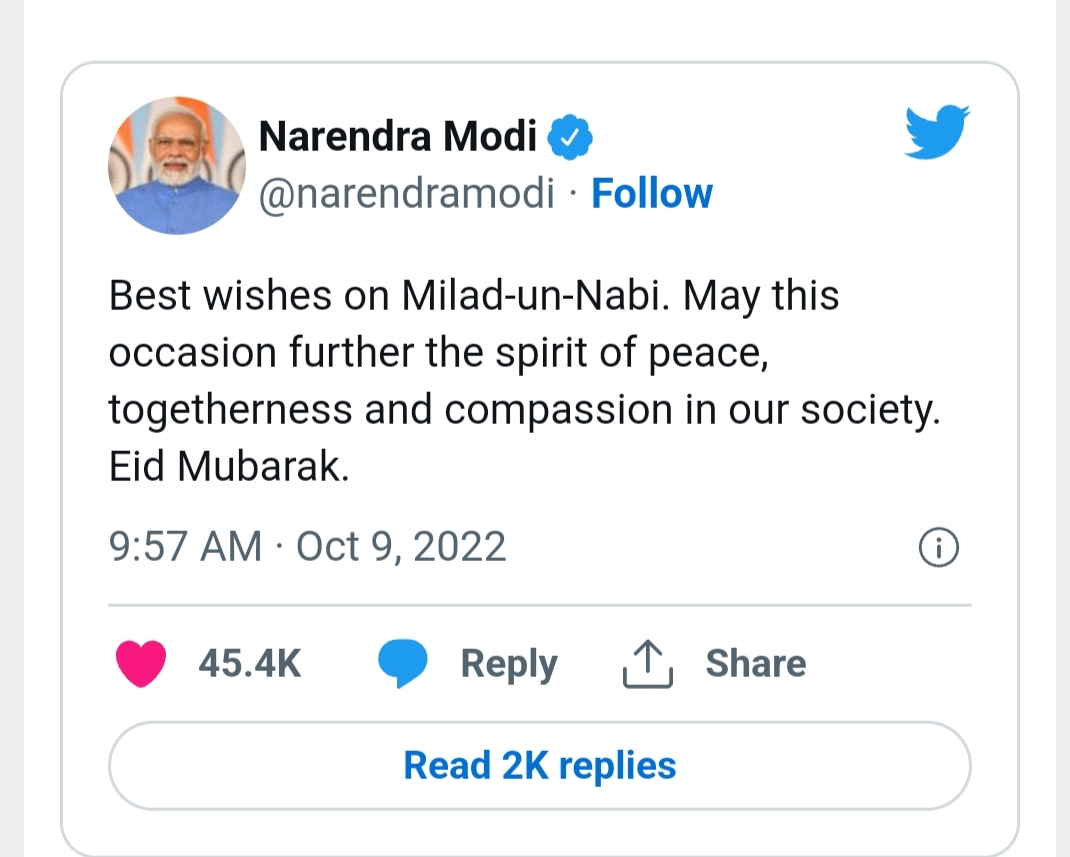Viewport: 1070px width, 857px height.
Task: Click the 9:57 AM tweet time
Action: point(185,548)
